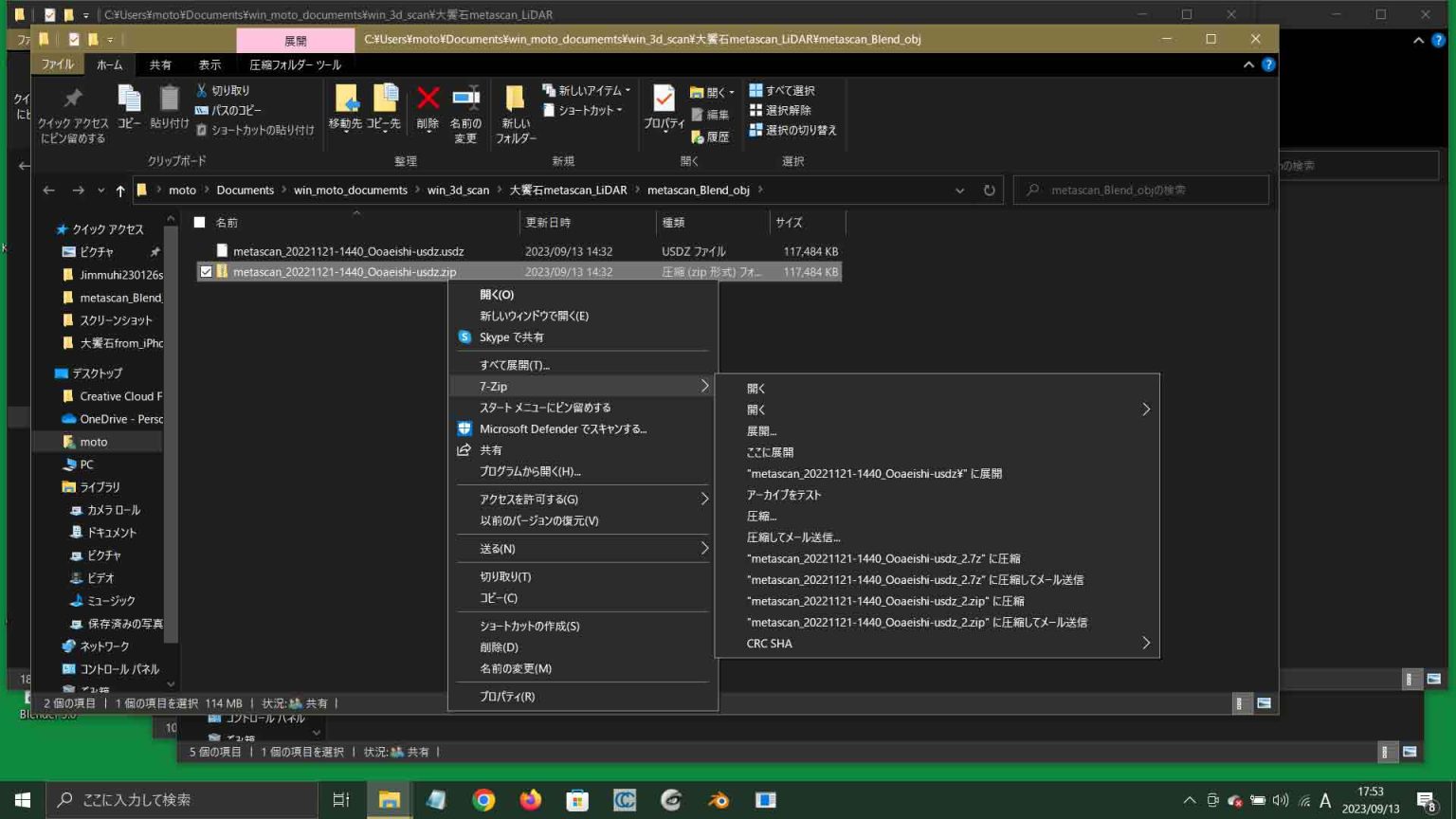Toggle the select-all checkbox in the header
This screenshot has width=1456, height=819.
pos(199,222)
